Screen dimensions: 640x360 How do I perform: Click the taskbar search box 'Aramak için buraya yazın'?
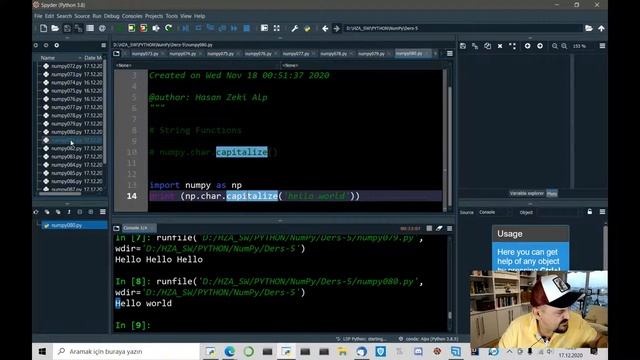[127, 351]
